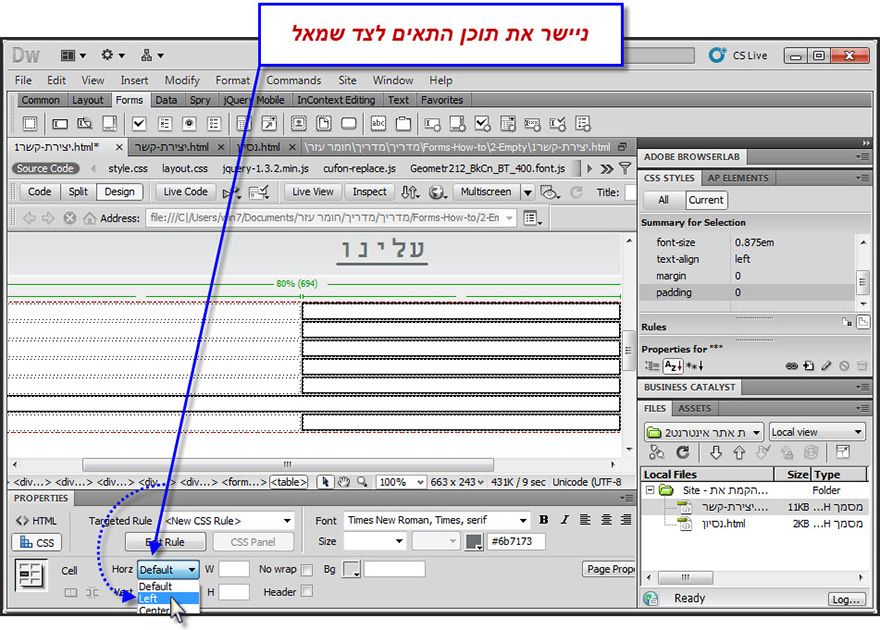Select the Zoom magnifier tool in status bar

coord(362,481)
